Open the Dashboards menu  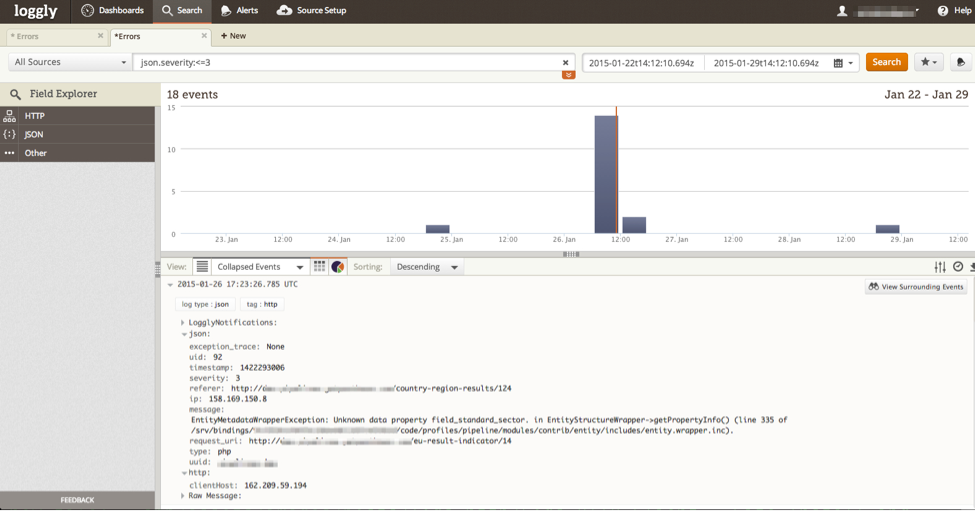click(x=112, y=11)
